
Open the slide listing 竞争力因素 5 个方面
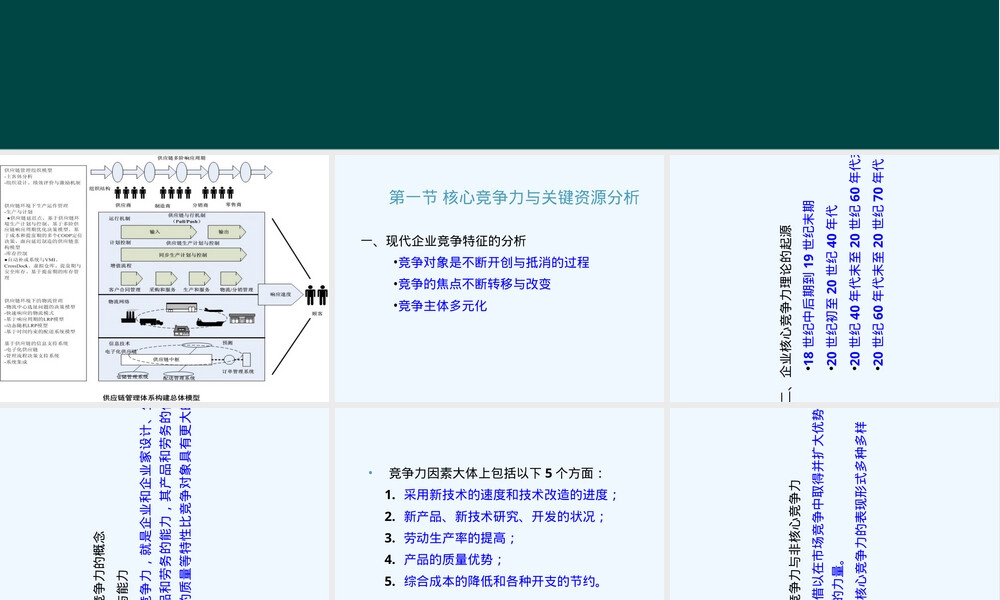pyautogui.click(x=499, y=504)
